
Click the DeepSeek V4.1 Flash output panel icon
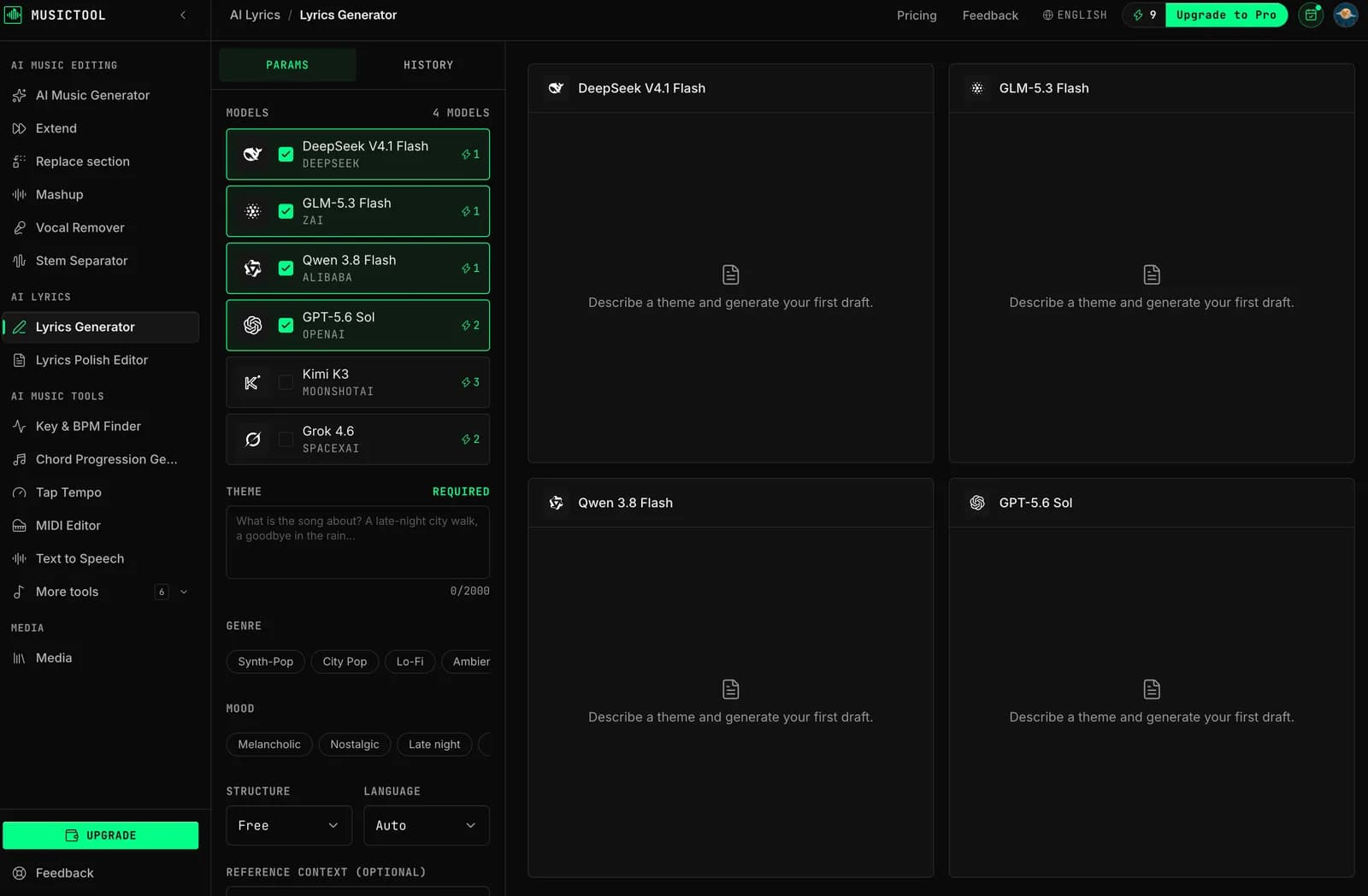pyautogui.click(x=556, y=88)
